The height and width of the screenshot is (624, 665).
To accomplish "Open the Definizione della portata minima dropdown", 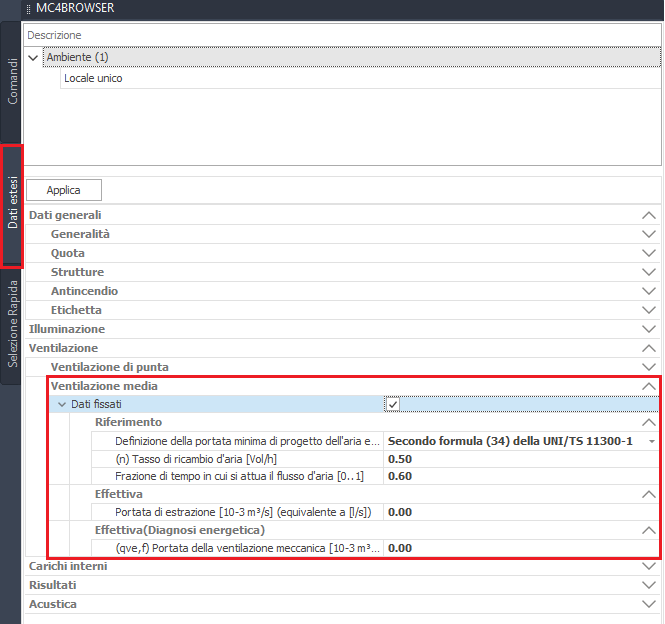I will [x=652, y=441].
